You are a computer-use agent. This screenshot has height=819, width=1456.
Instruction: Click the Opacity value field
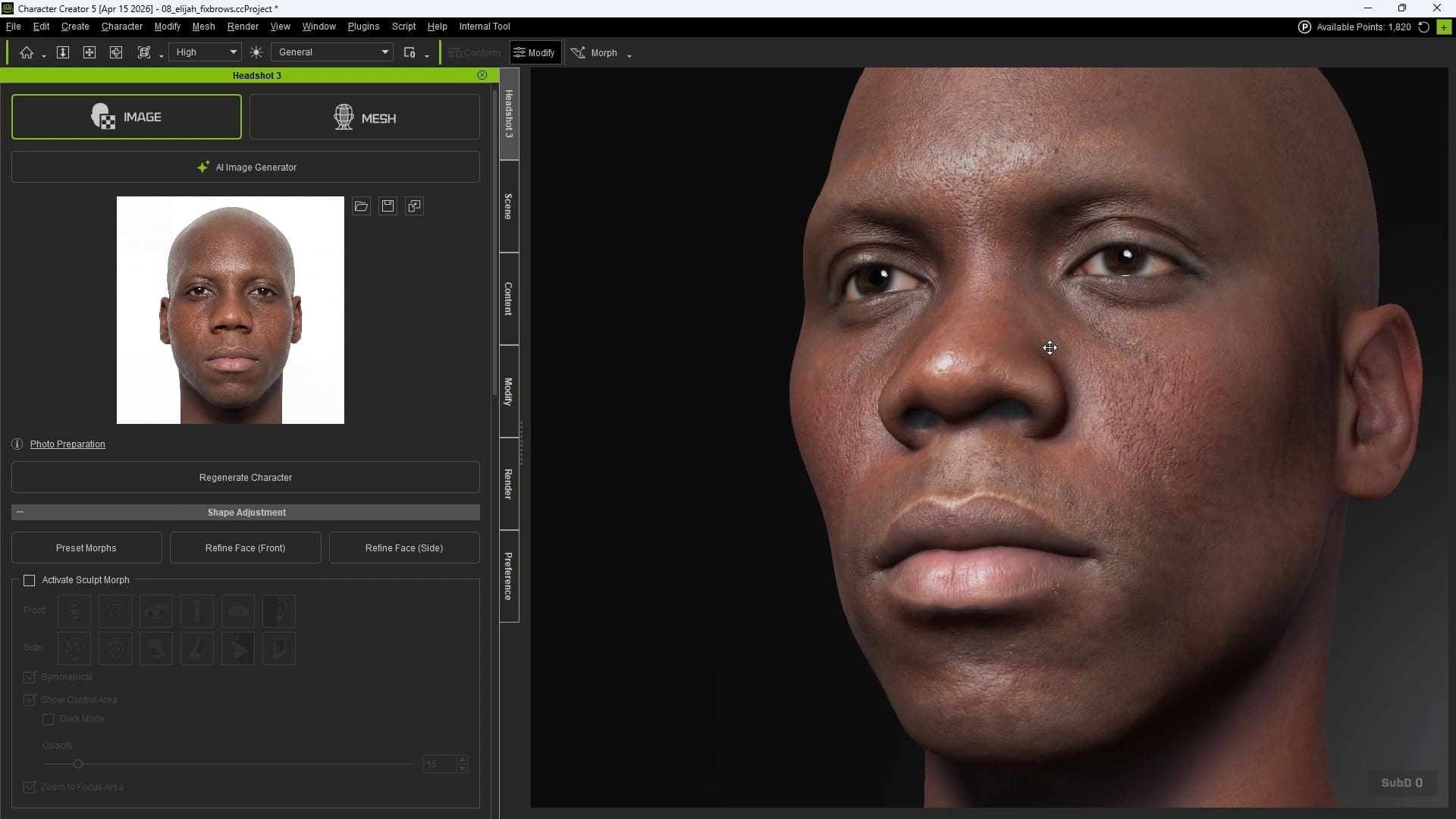point(439,764)
